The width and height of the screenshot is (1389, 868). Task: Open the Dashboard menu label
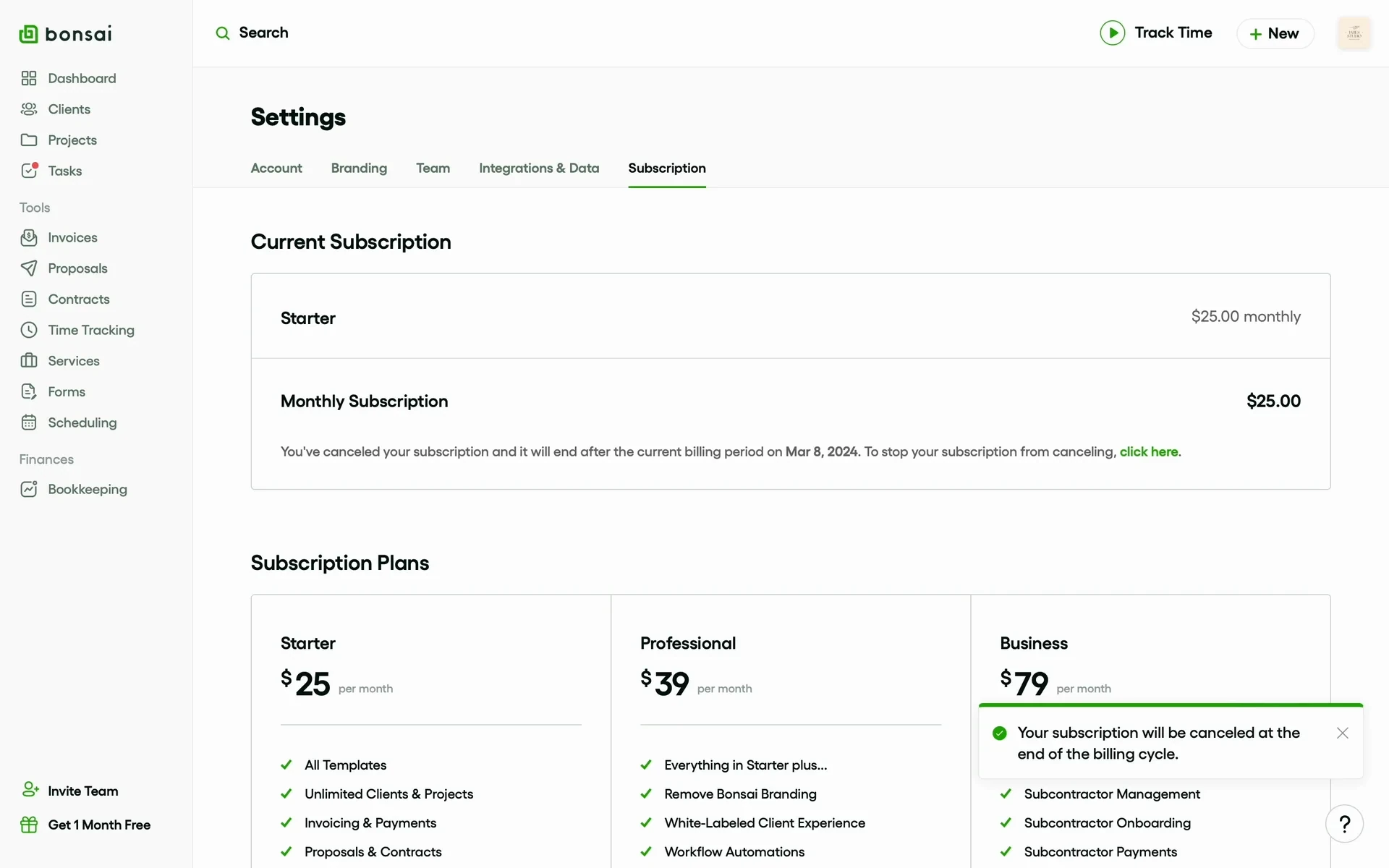82,78
